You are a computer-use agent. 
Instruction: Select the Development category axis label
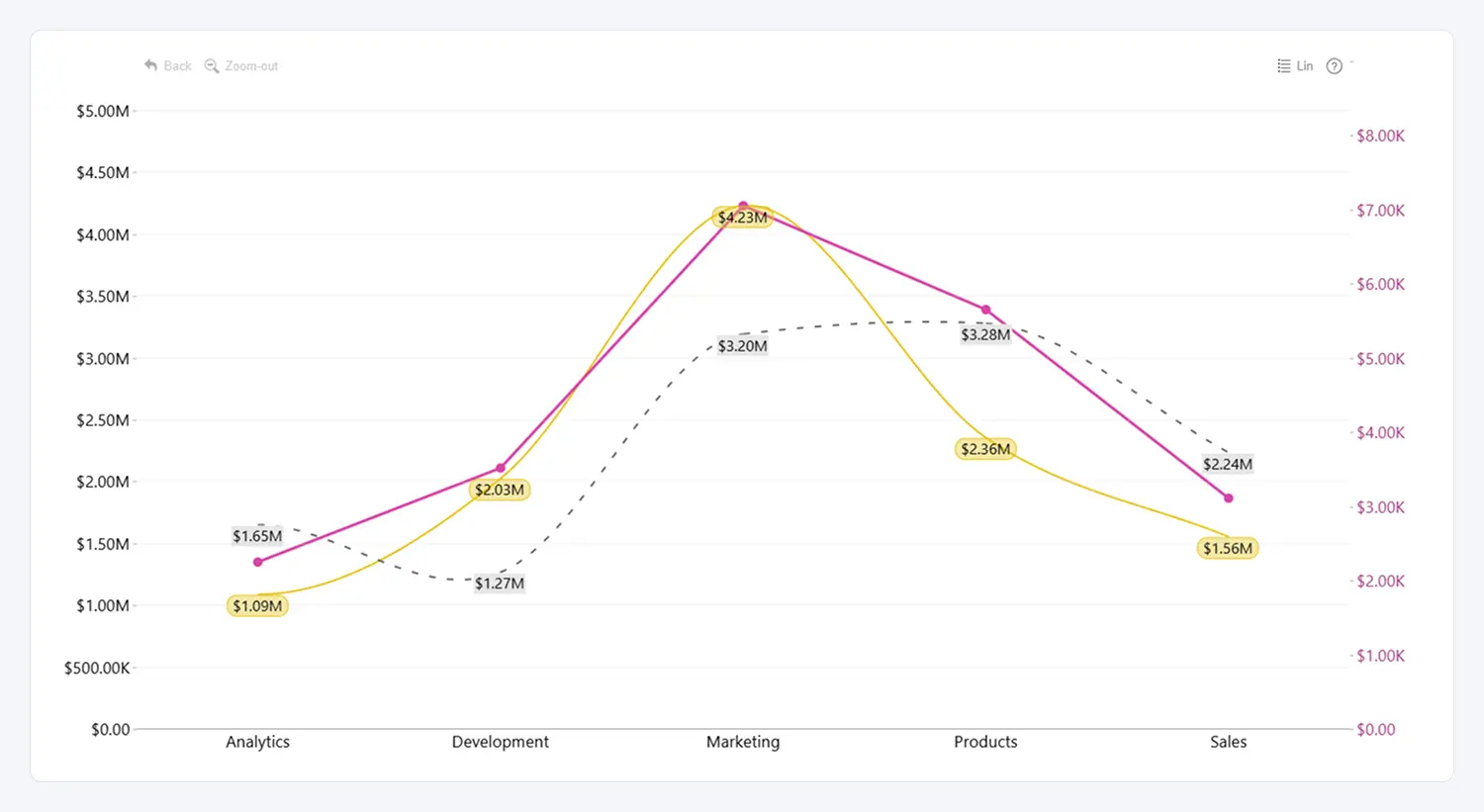(500, 742)
